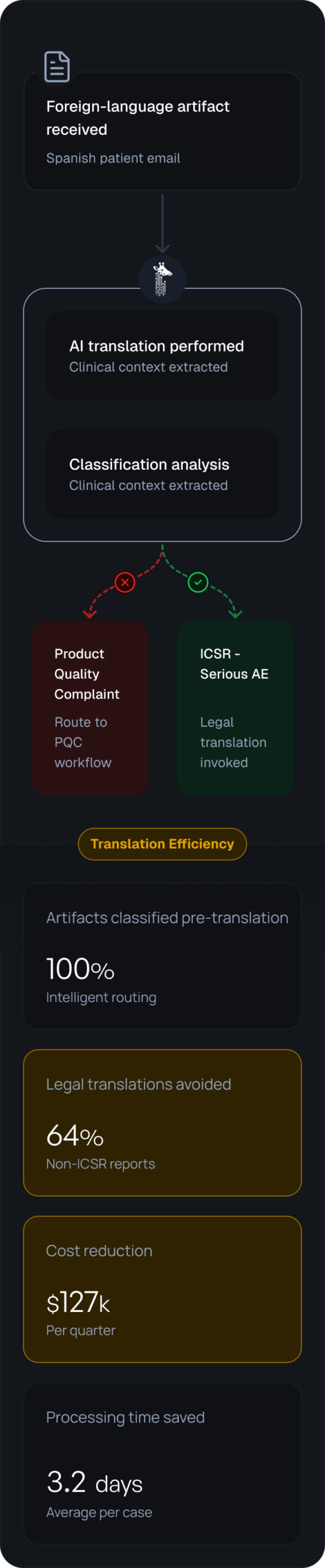Select the Classification analysis card
The image size is (325, 1568).
(x=162, y=474)
